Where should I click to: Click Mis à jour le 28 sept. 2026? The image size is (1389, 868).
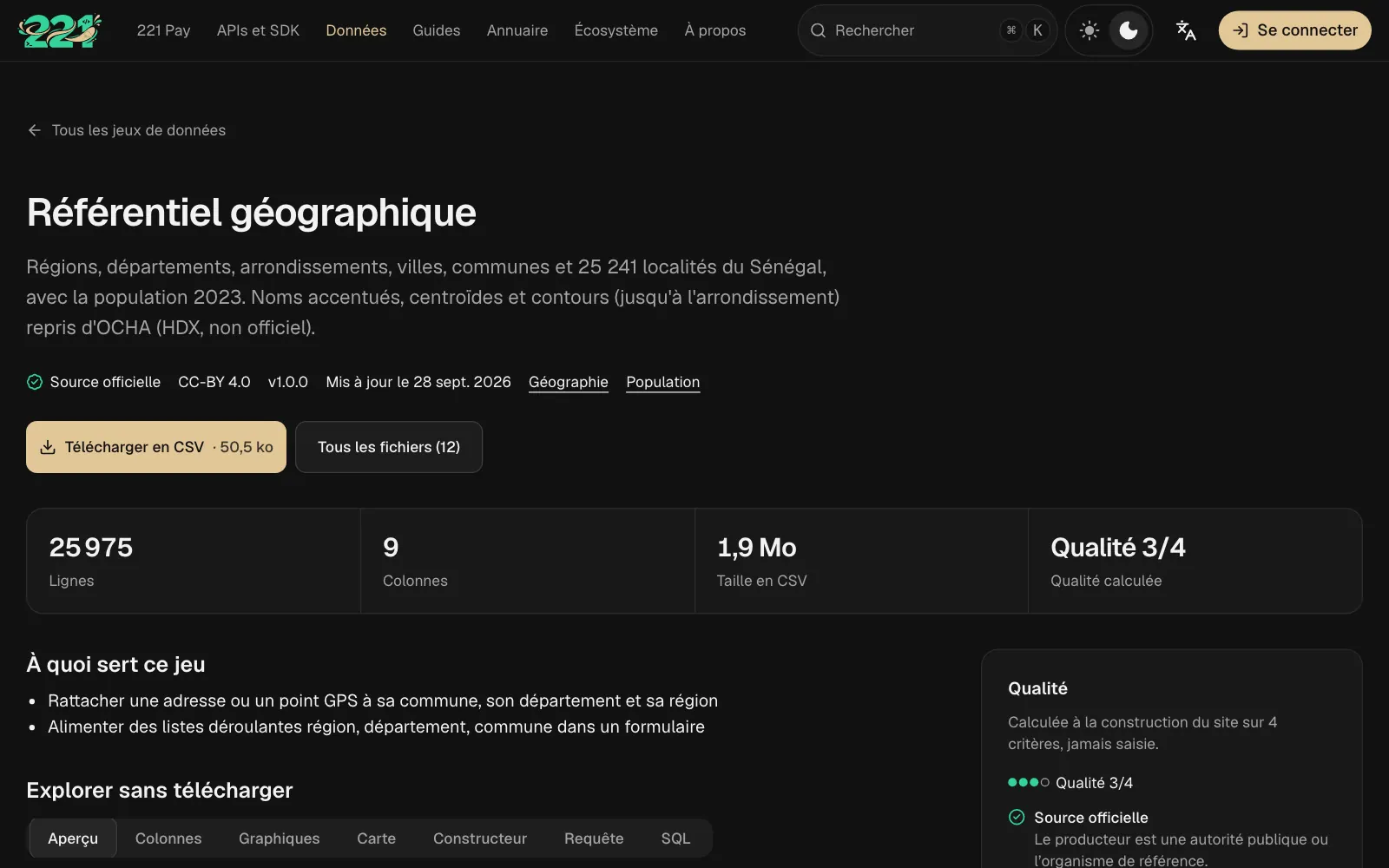click(x=418, y=382)
